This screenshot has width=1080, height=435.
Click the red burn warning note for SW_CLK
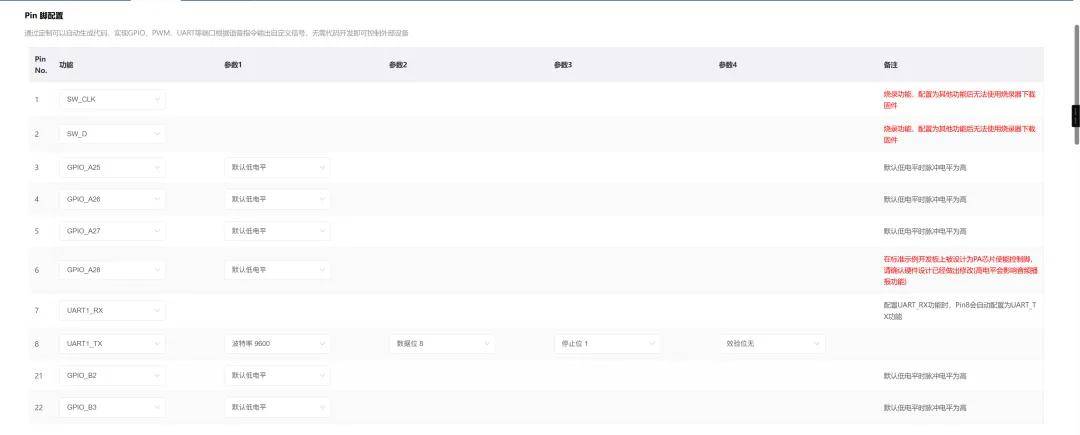tap(959, 99)
